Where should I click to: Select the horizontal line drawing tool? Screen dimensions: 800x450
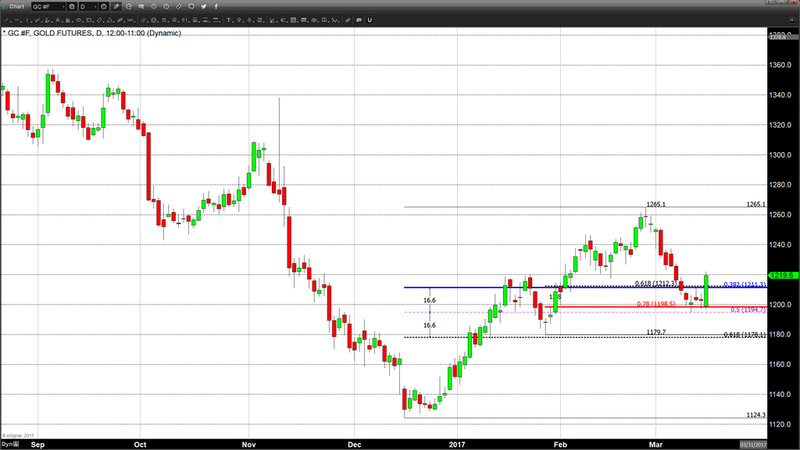[17, 20]
